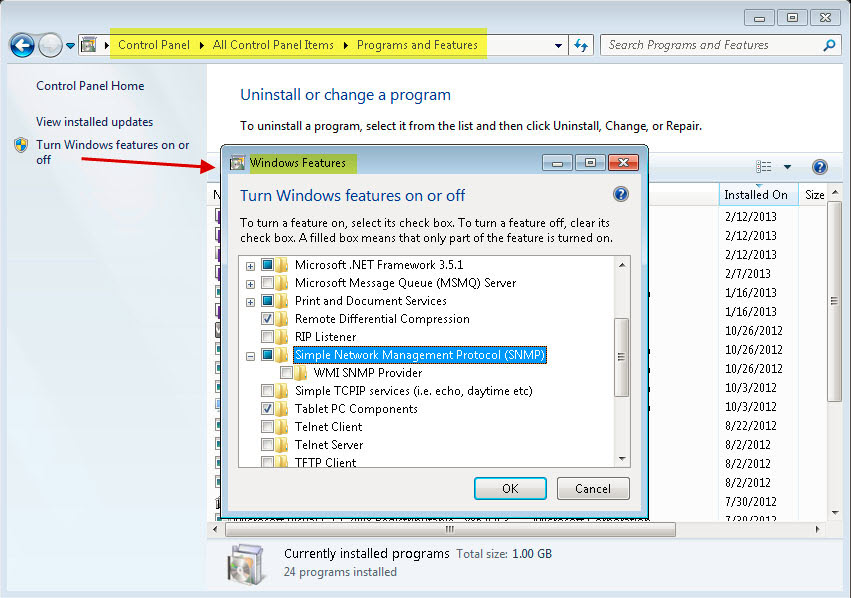Click the installed programs disc icon in details pane
Image resolution: width=851 pixels, height=598 pixels.
pyautogui.click(x=246, y=564)
